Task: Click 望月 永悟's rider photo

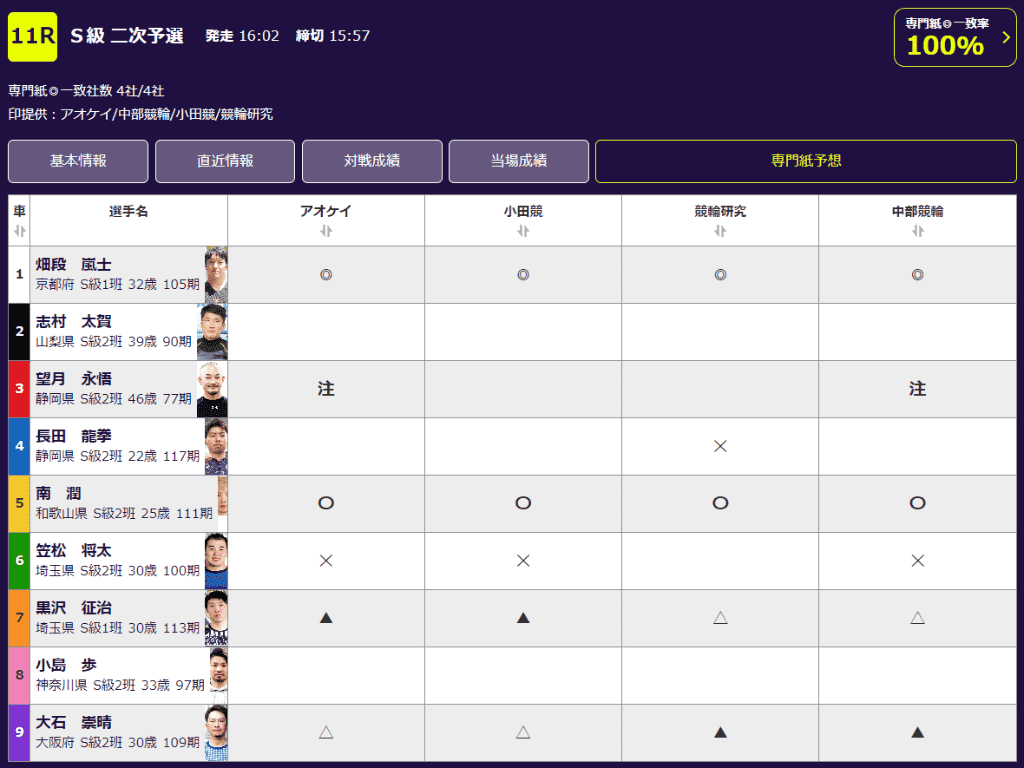Action: pos(212,389)
